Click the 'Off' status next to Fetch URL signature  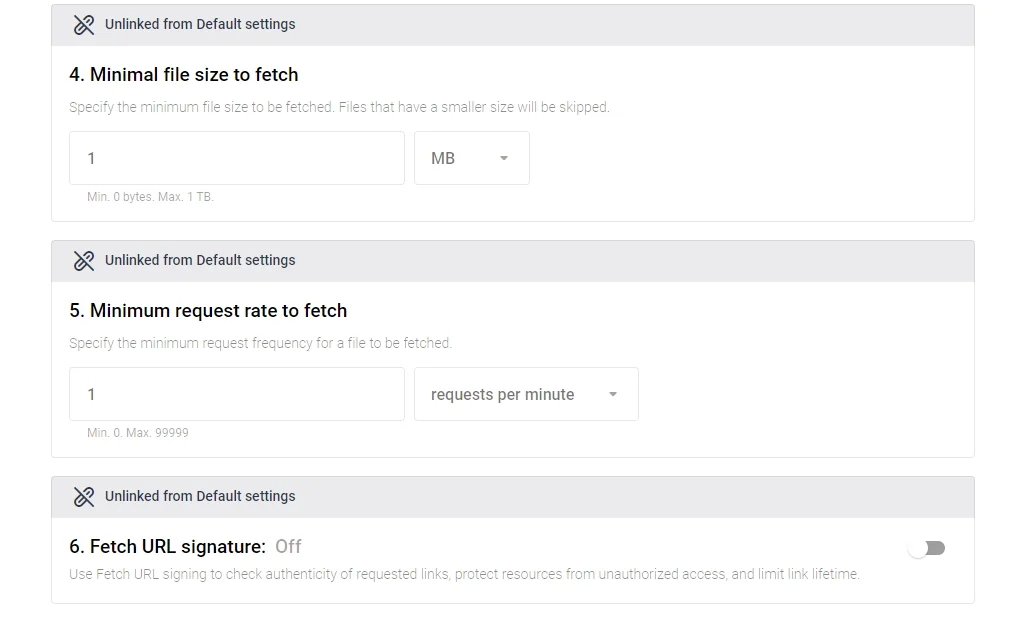click(x=288, y=547)
